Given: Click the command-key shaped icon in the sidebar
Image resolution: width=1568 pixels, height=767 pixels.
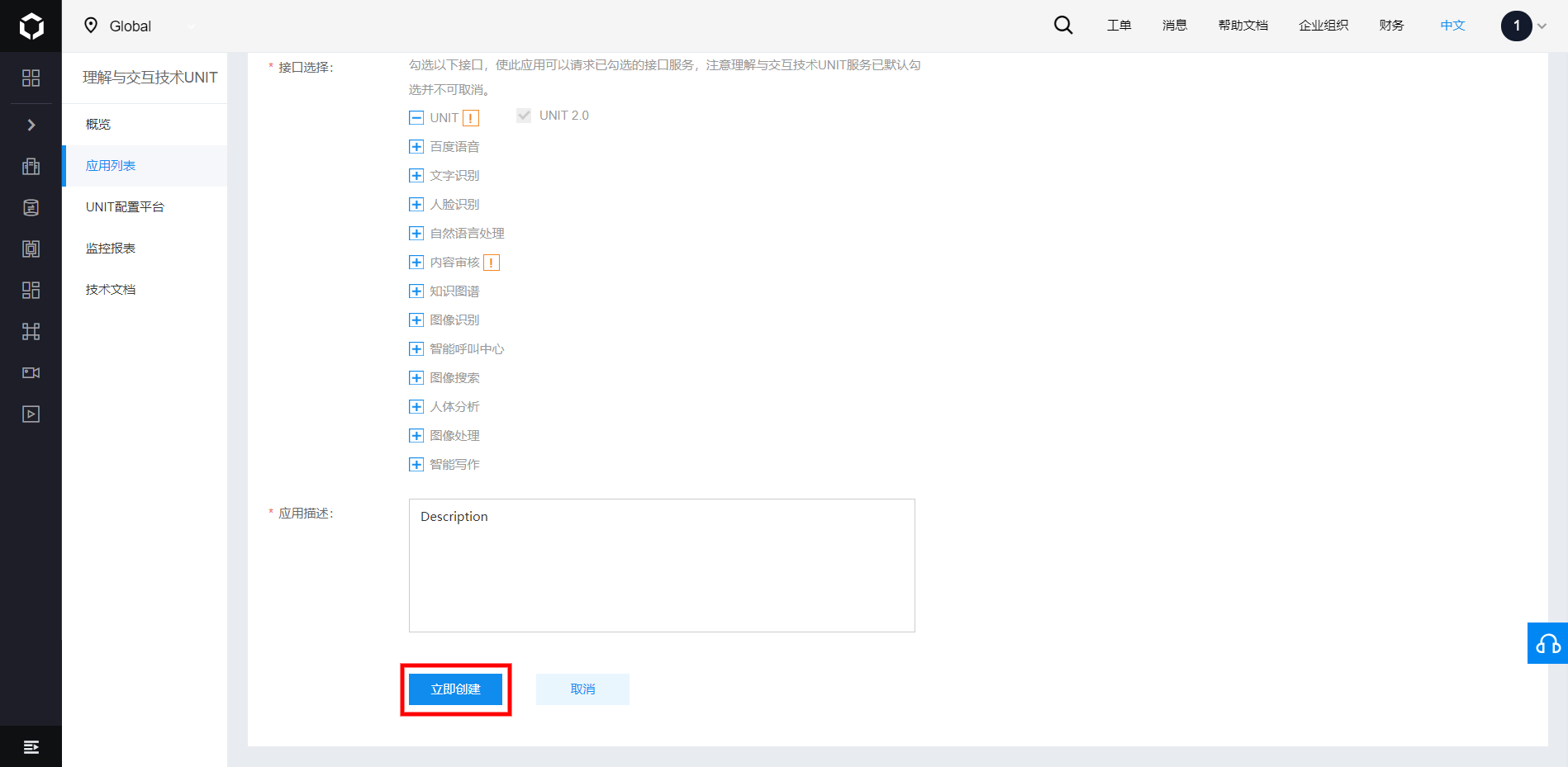Looking at the screenshot, I should 31,331.
